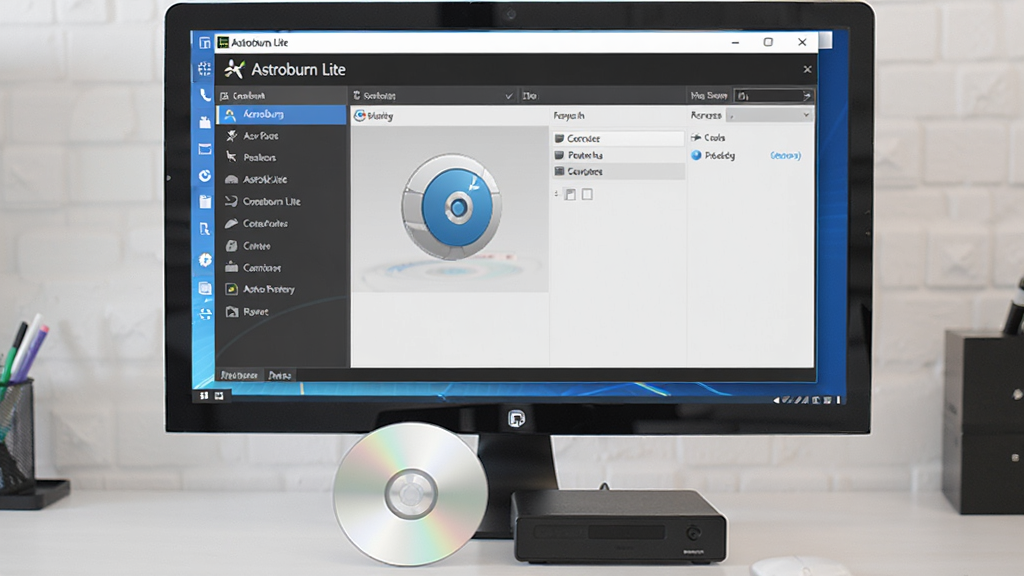Click the 'Flo' label in the dark toolbar

[530, 96]
